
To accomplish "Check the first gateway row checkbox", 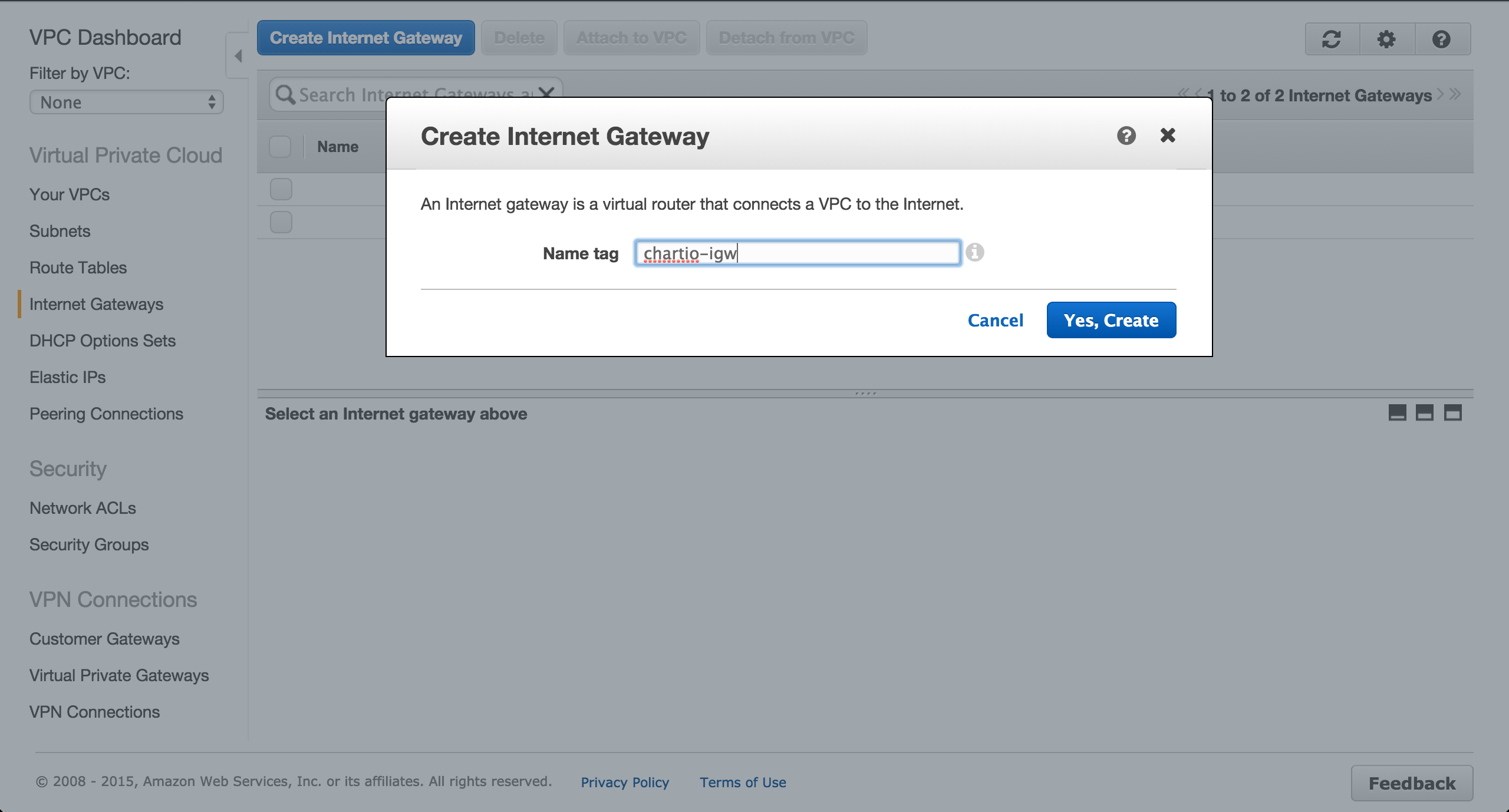I will pos(281,189).
